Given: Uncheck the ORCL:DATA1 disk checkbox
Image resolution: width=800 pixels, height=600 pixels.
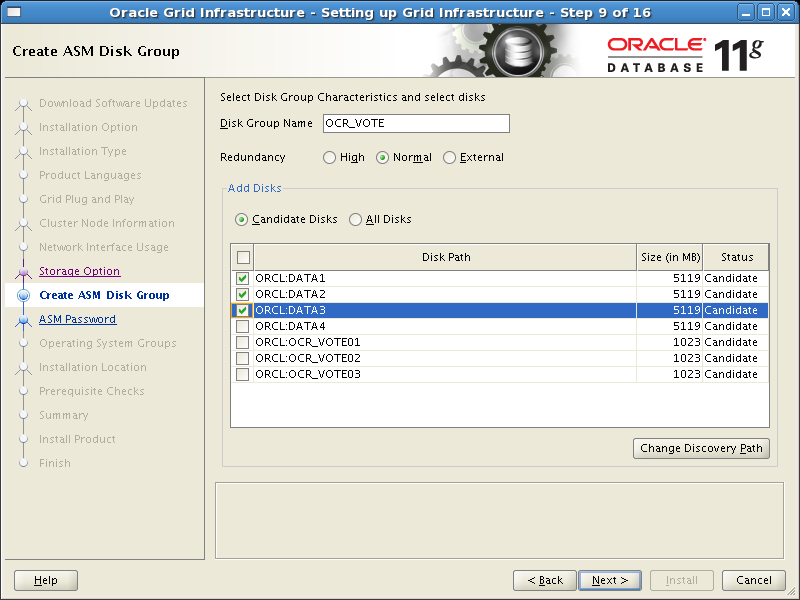Looking at the screenshot, I should point(242,279).
